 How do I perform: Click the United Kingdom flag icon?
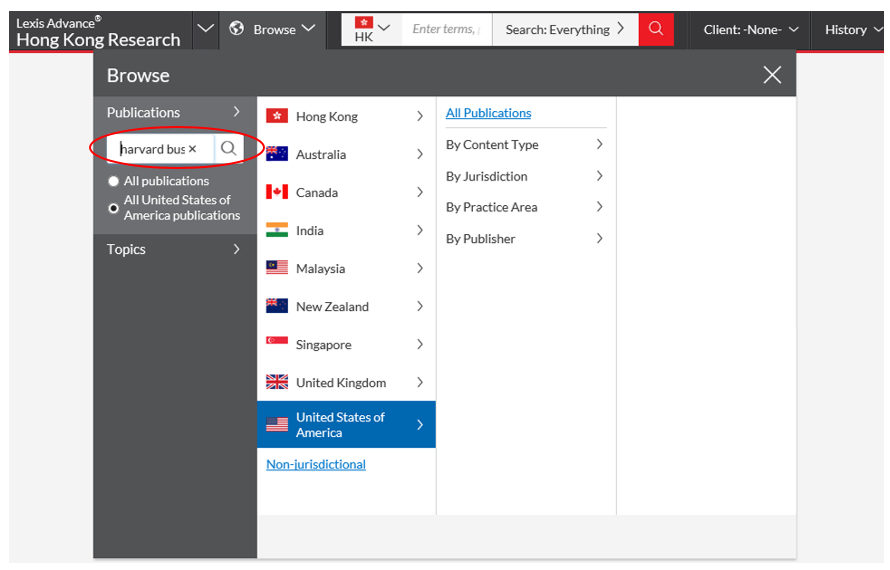277,382
